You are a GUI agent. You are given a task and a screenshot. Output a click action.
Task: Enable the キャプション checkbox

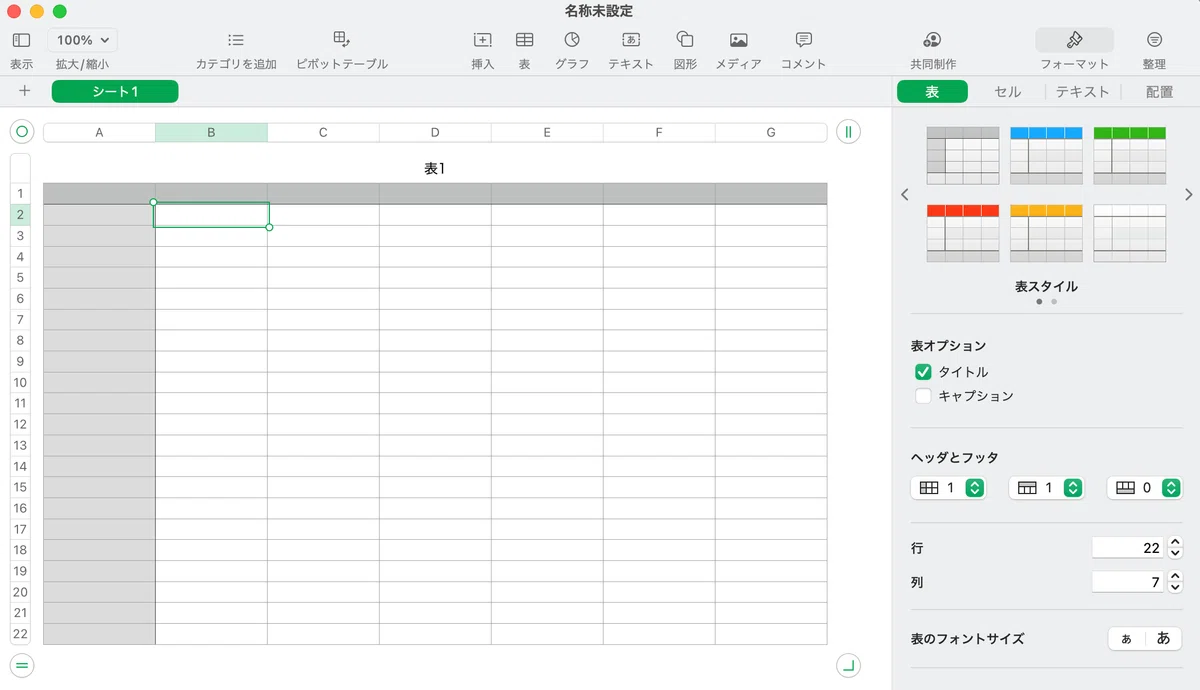923,396
